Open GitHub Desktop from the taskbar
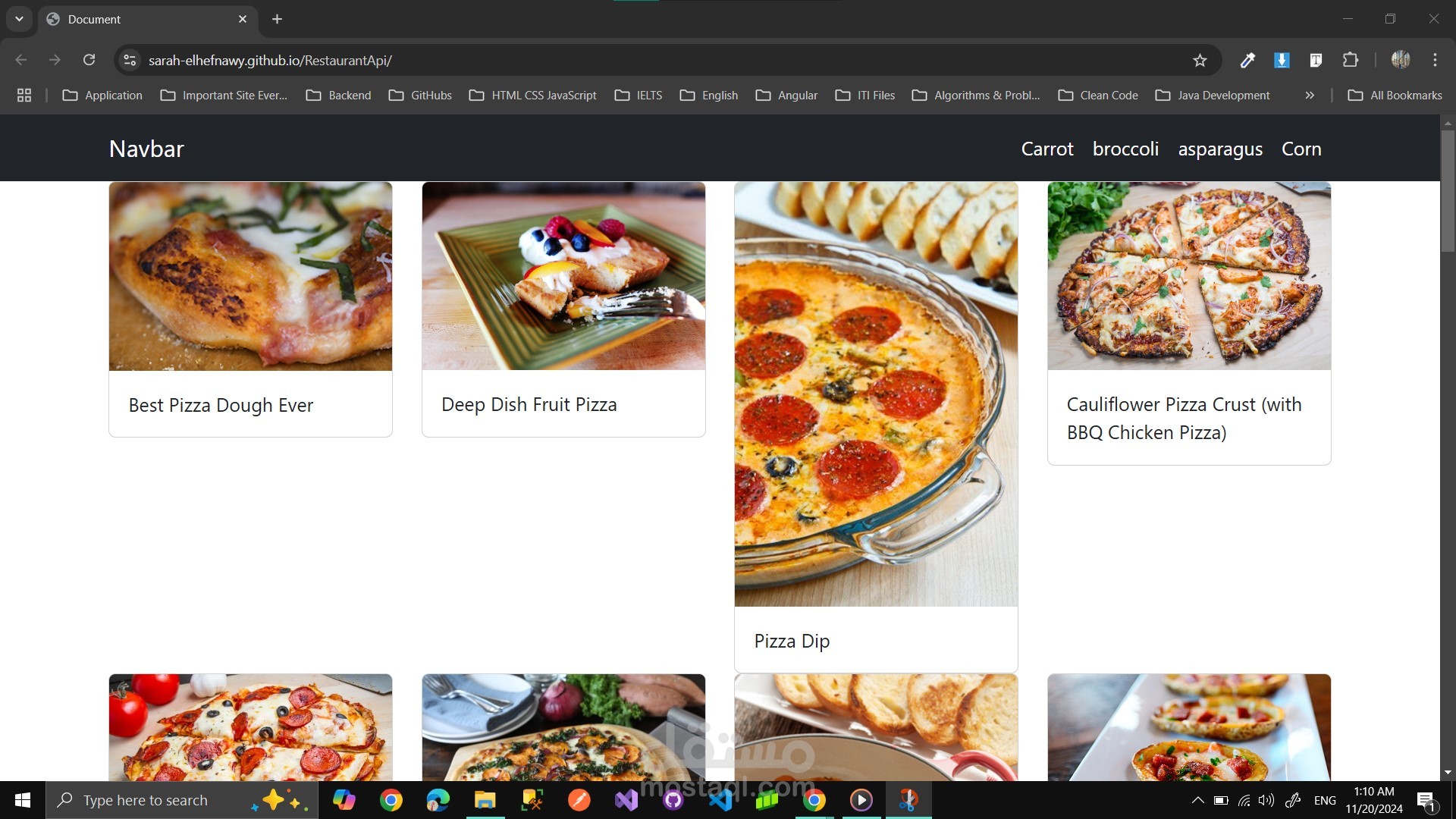The width and height of the screenshot is (1456, 819). pos(673,800)
